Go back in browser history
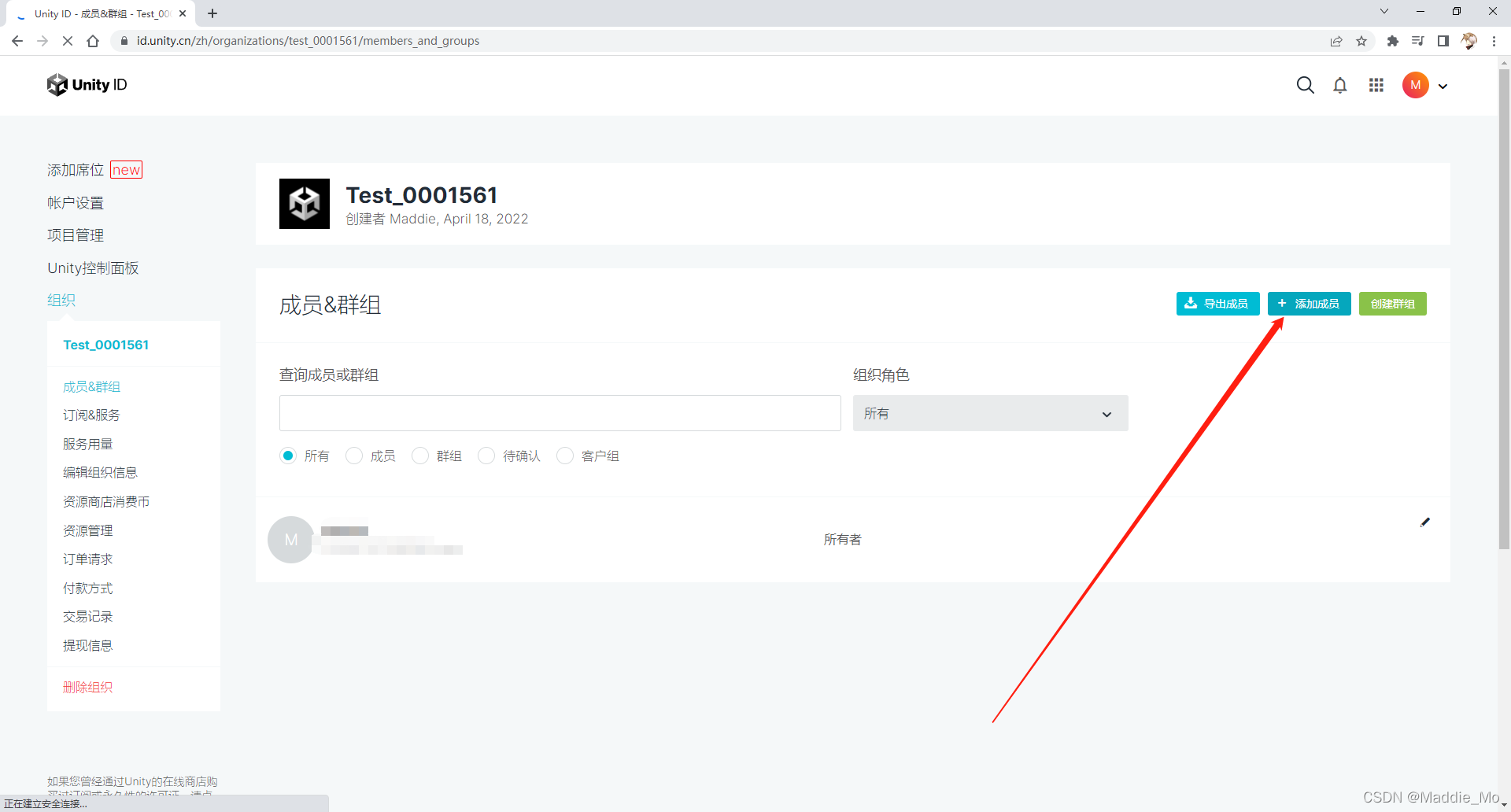This screenshot has width=1511, height=812. 17,41
